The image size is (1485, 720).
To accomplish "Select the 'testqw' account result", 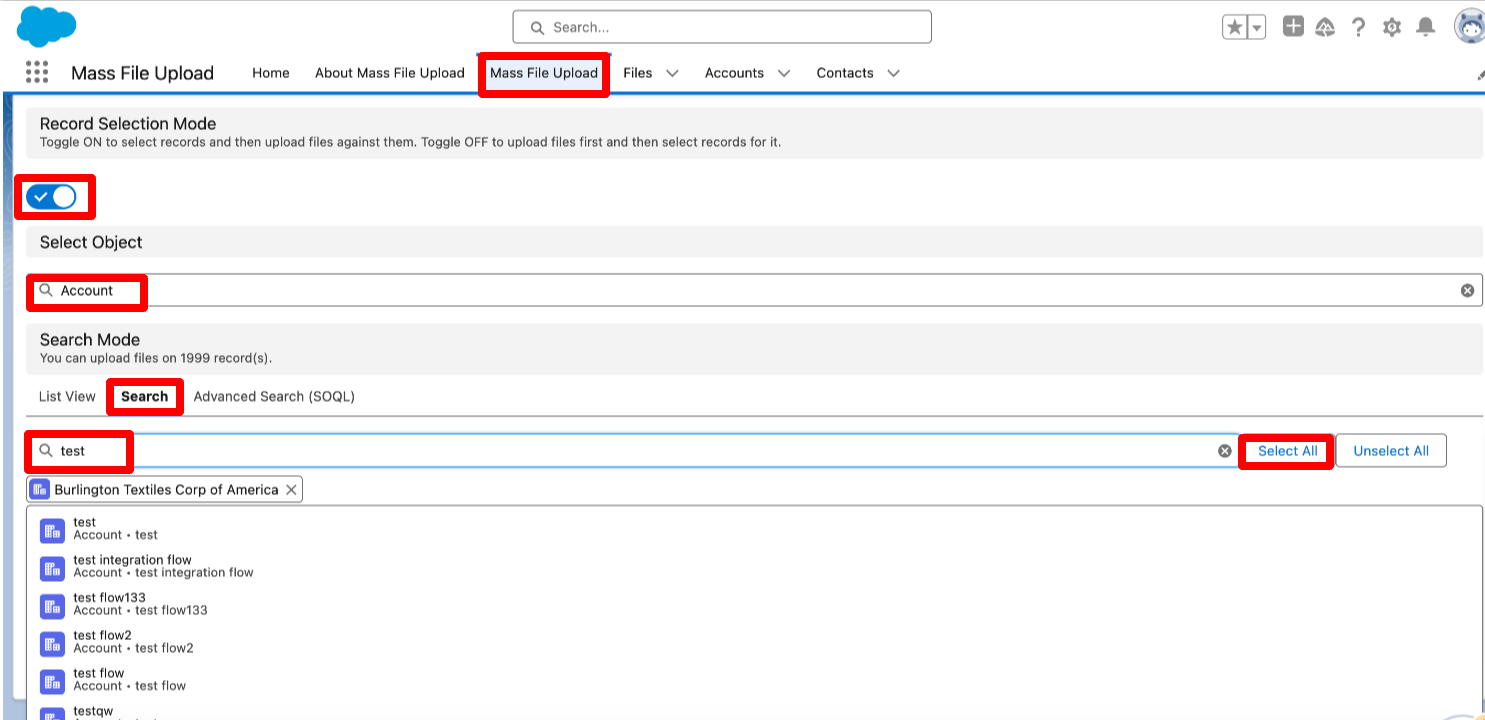I will pos(755,711).
